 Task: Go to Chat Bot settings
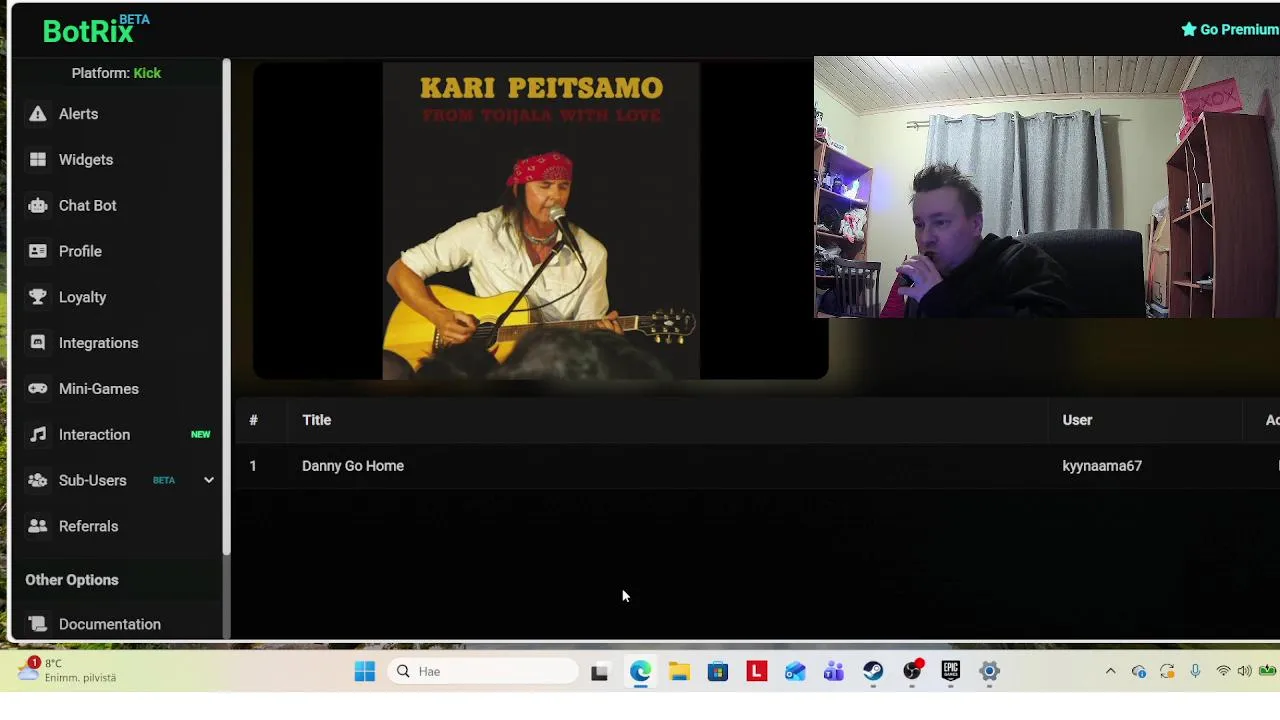pyautogui.click(x=88, y=206)
